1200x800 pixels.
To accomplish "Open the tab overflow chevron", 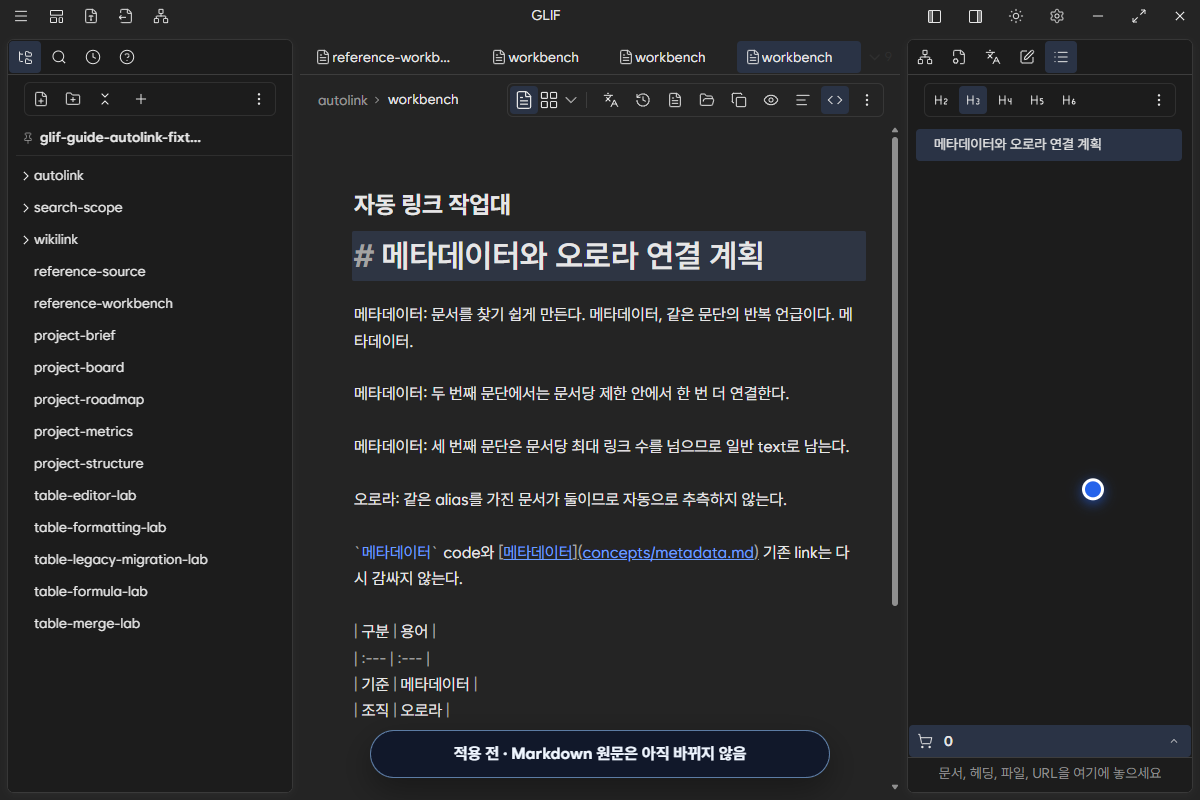I will 874,57.
